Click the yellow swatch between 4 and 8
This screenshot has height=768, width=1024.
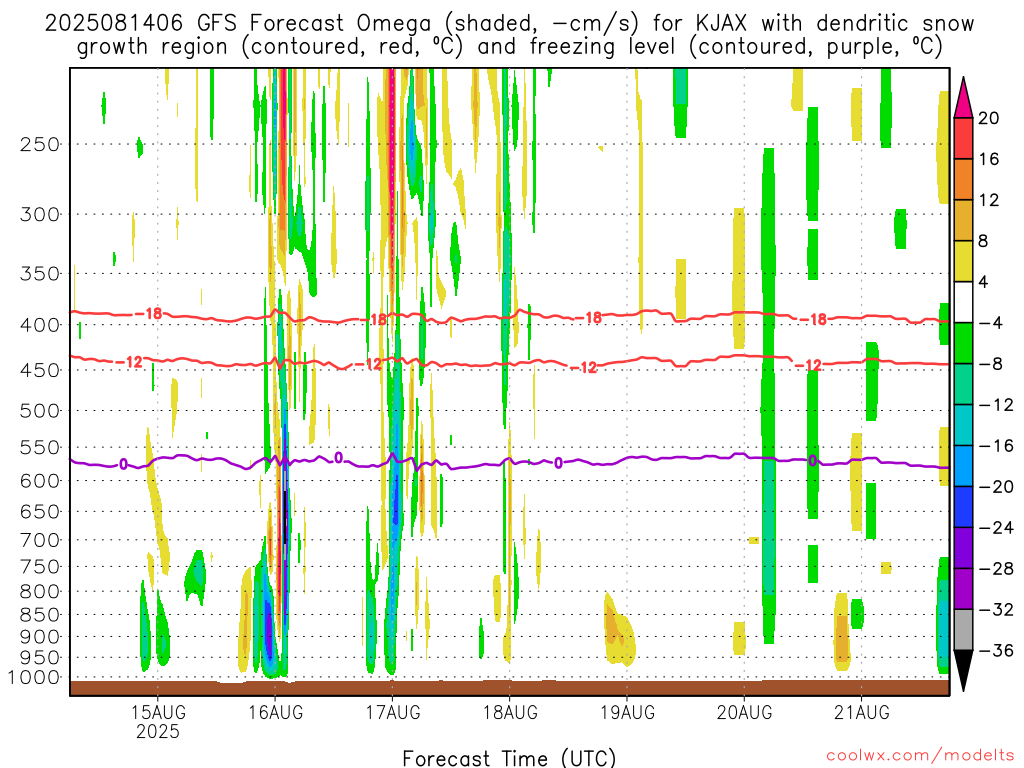click(x=963, y=262)
